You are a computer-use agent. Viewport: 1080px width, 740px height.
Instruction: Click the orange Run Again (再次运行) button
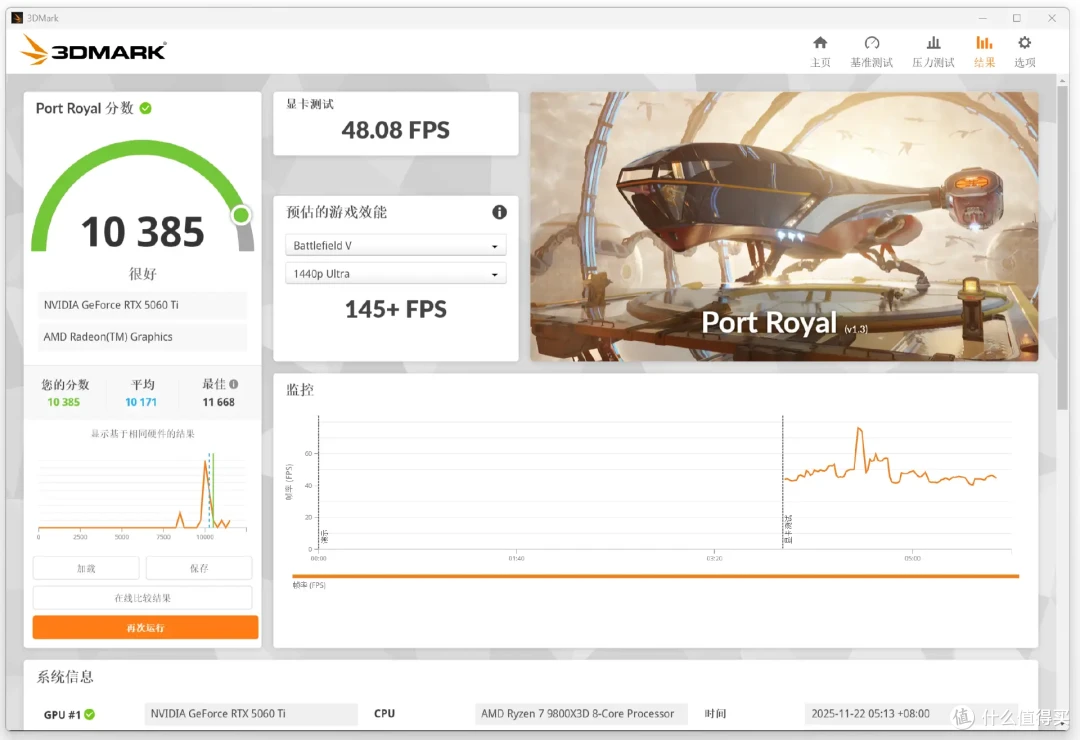coord(145,628)
